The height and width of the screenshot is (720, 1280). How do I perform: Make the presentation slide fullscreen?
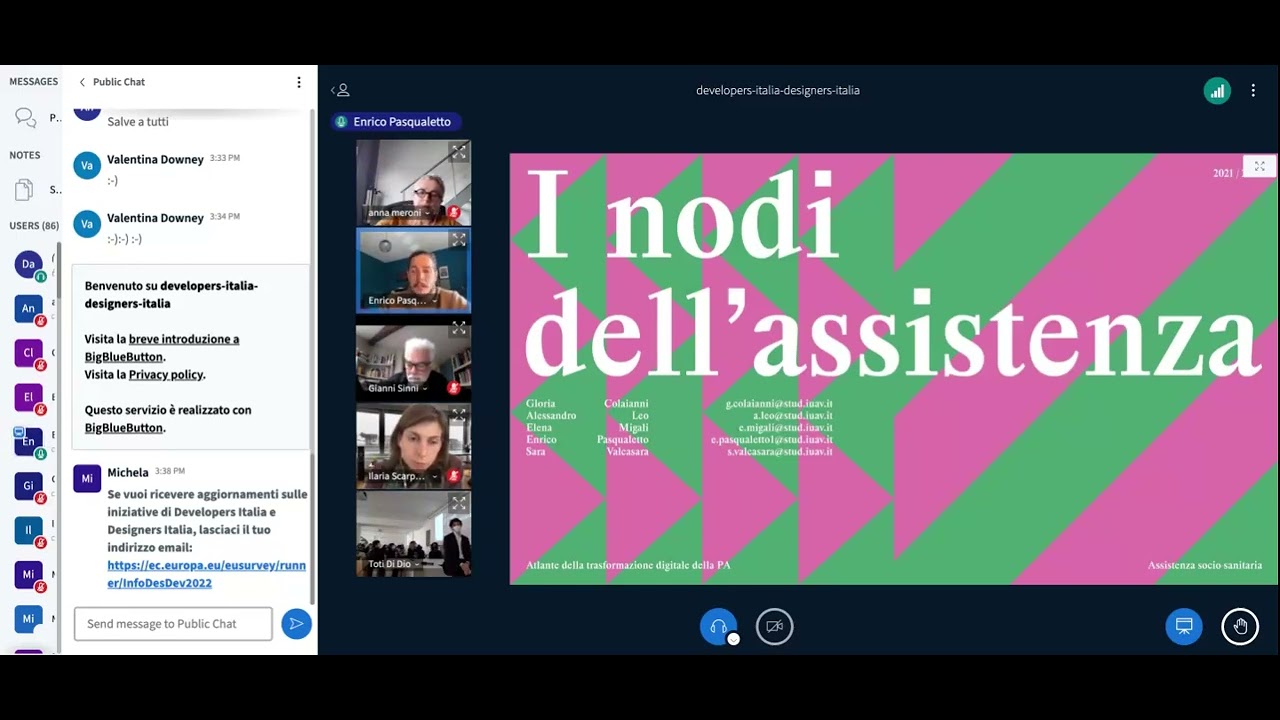[1259, 166]
